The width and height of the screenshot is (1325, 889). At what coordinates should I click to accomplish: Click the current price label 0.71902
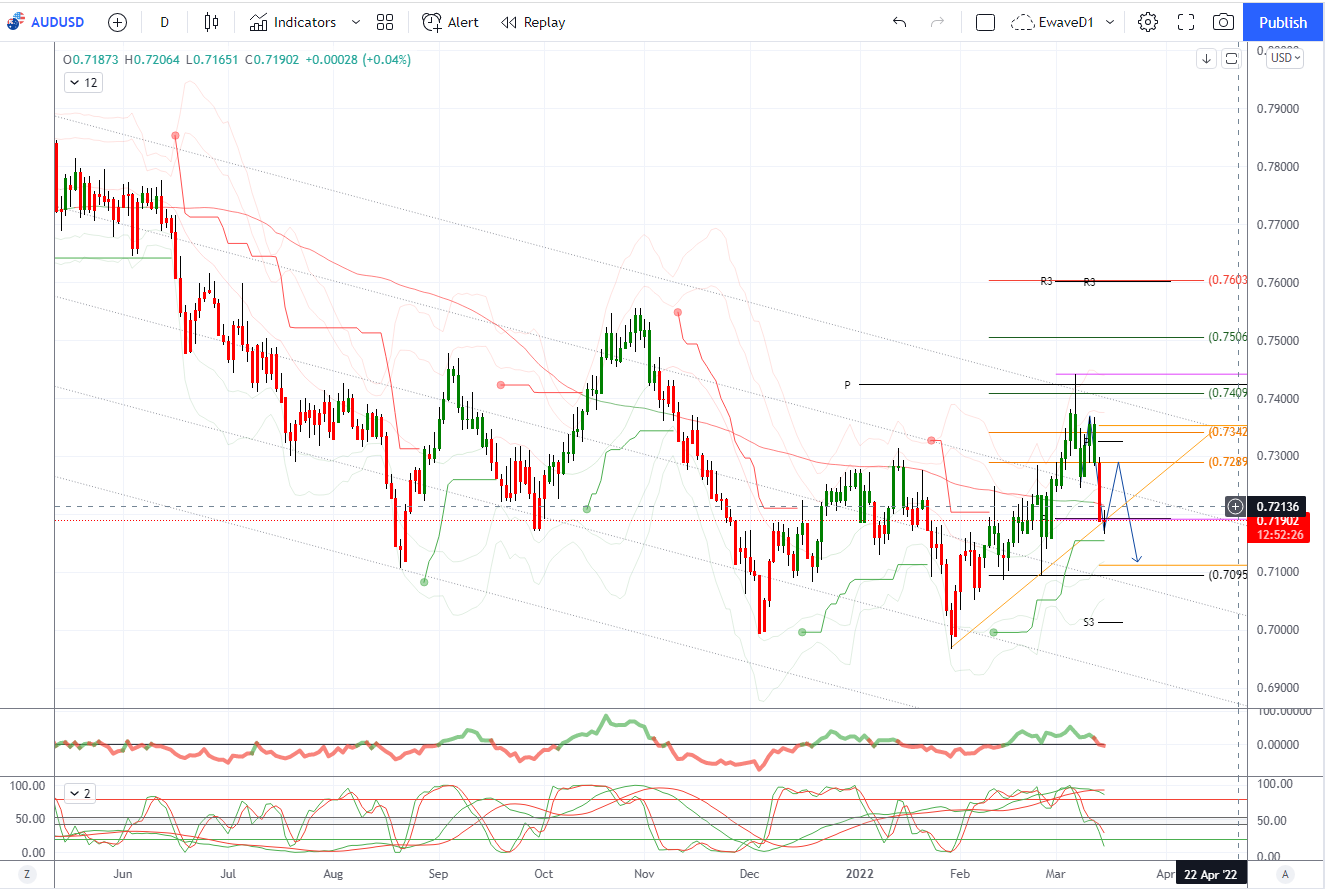(x=1278, y=521)
